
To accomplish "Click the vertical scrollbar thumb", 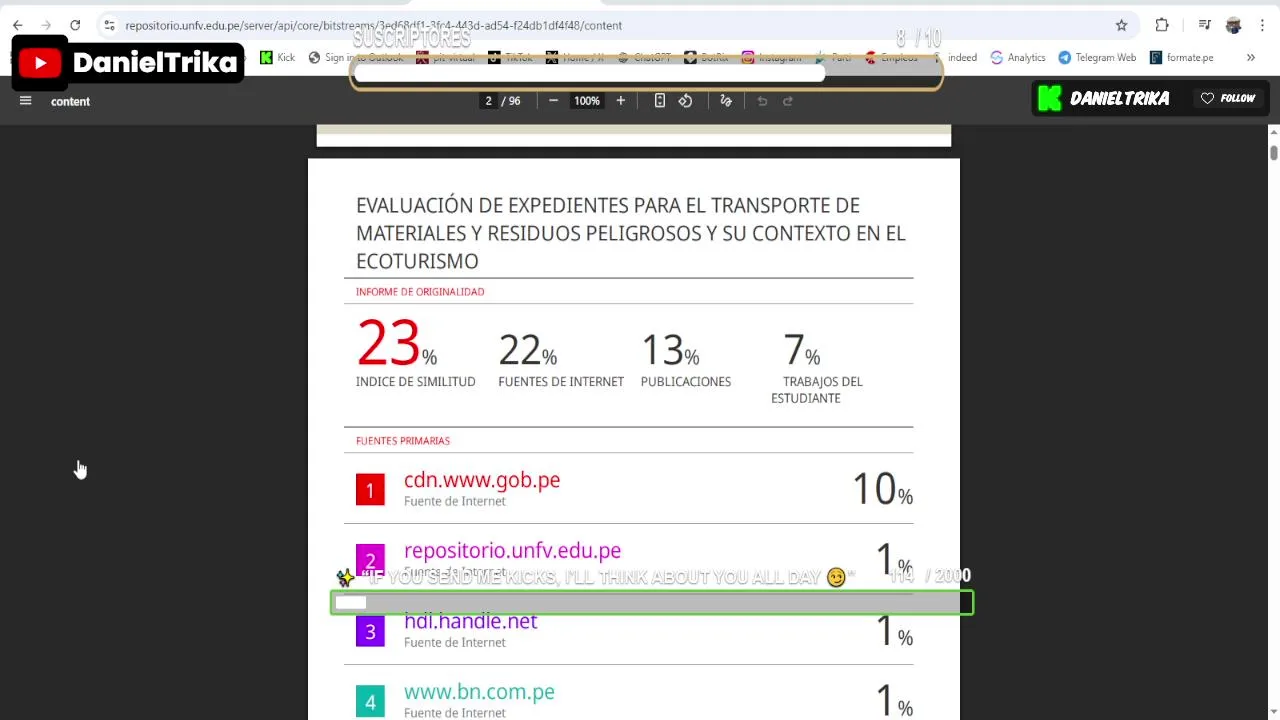I will tap(1273, 152).
